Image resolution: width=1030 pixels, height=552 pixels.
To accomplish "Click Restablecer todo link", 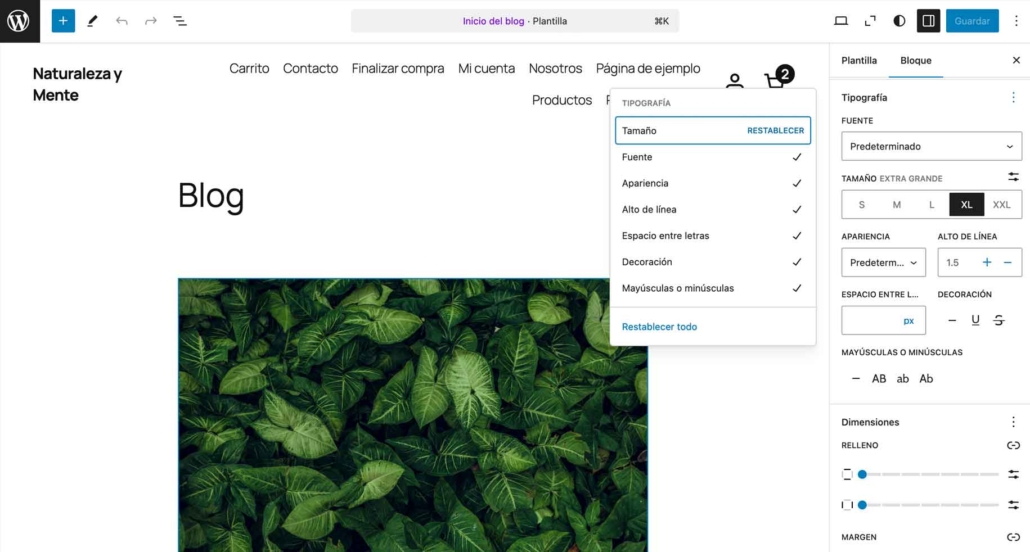I will 659,327.
